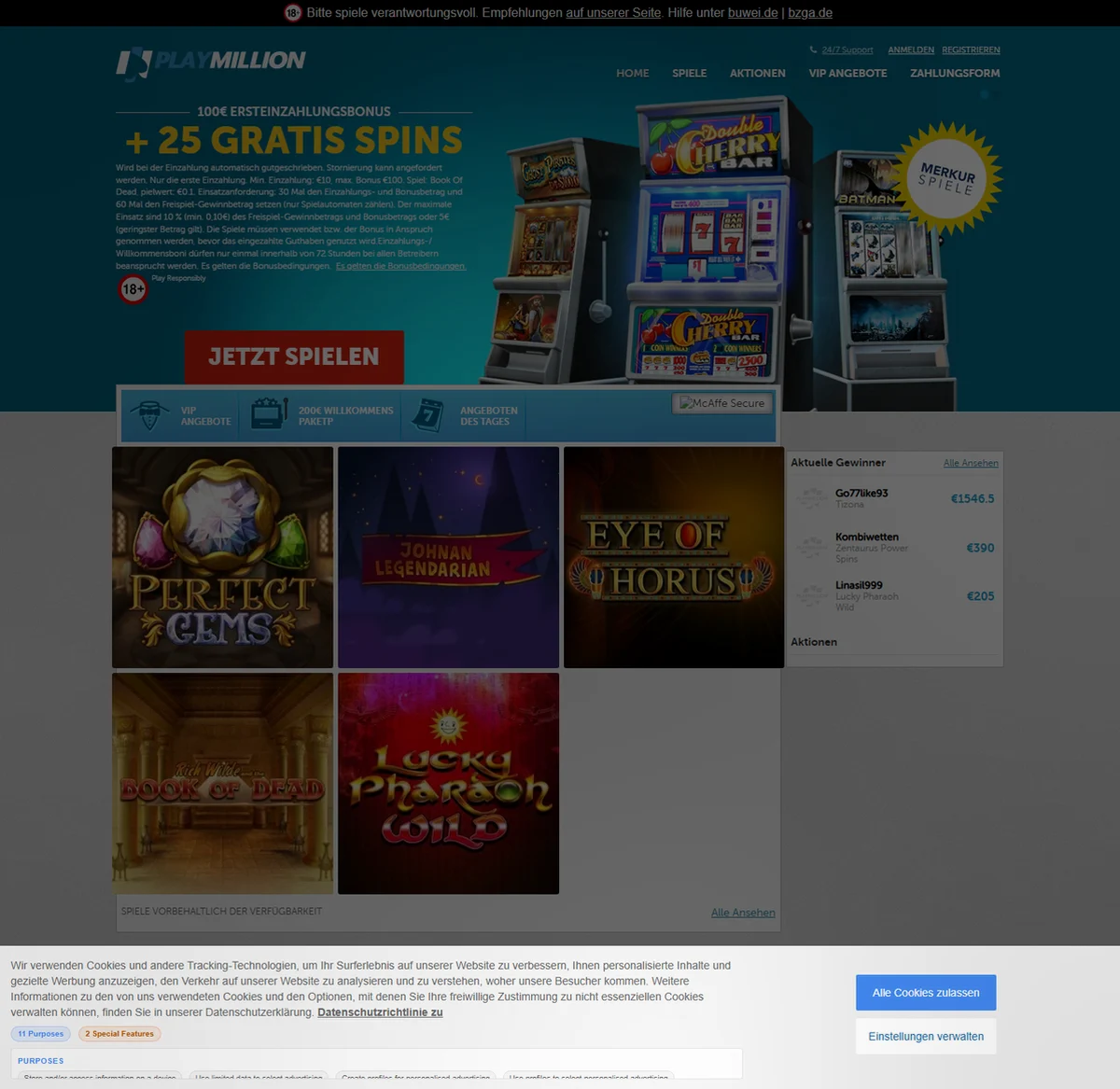The width and height of the screenshot is (1120, 1089).
Task: Open the Datenschutzrichtlinie zu link
Action: (x=380, y=1012)
